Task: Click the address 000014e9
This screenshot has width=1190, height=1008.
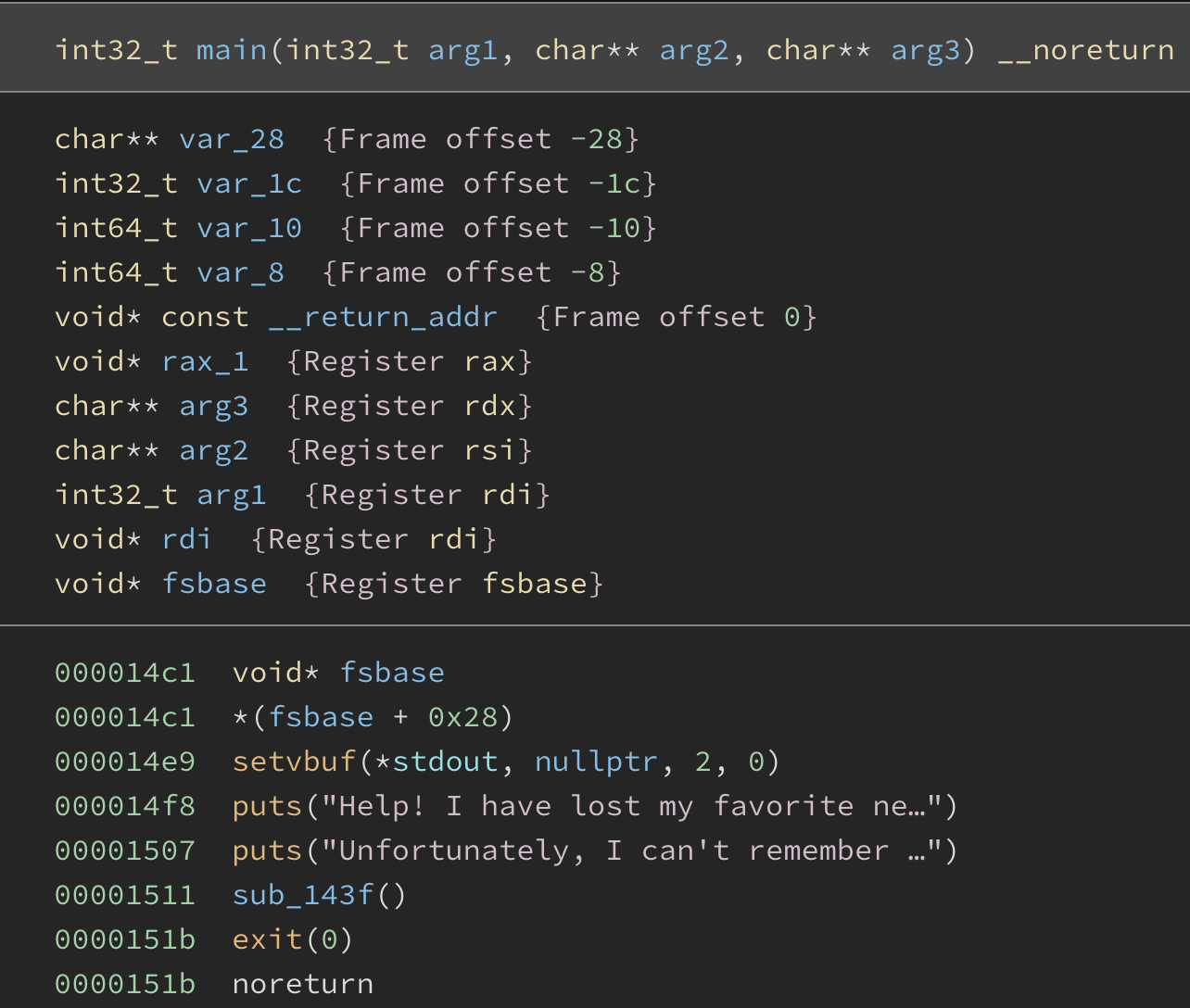Action: (125, 762)
